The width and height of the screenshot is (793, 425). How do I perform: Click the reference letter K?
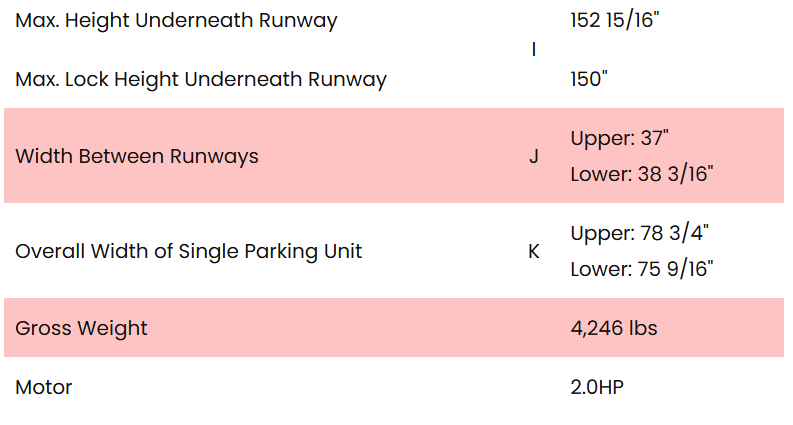(534, 251)
